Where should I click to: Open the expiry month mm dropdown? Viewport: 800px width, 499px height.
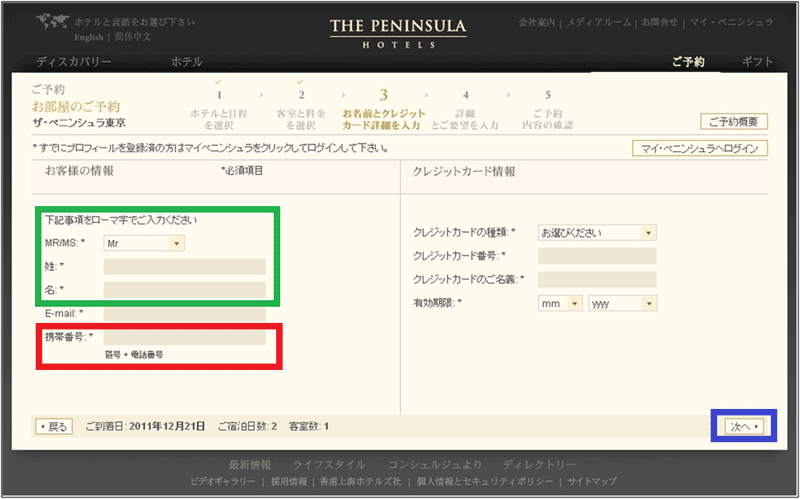click(x=560, y=303)
